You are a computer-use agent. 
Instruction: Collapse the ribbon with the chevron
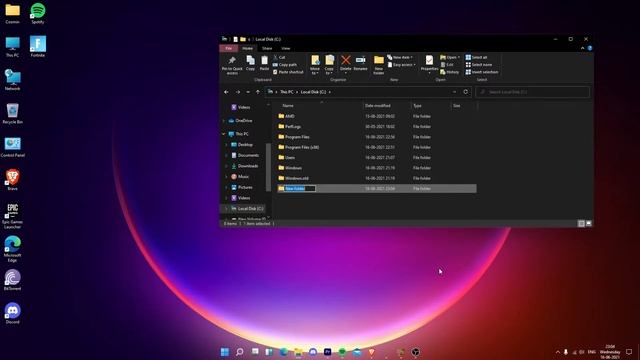tap(582, 48)
